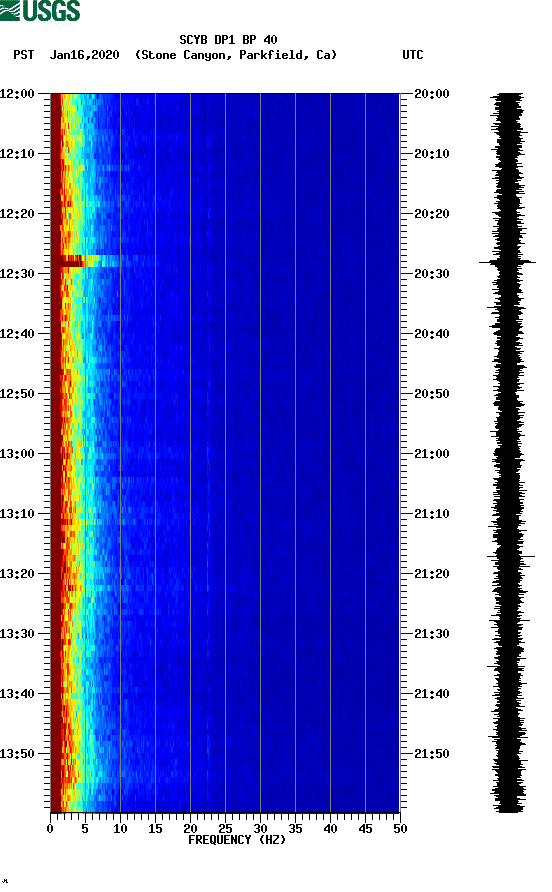Click the 25 Hz frequency axis label
Viewport: 552px width, 892px height.
[225, 828]
